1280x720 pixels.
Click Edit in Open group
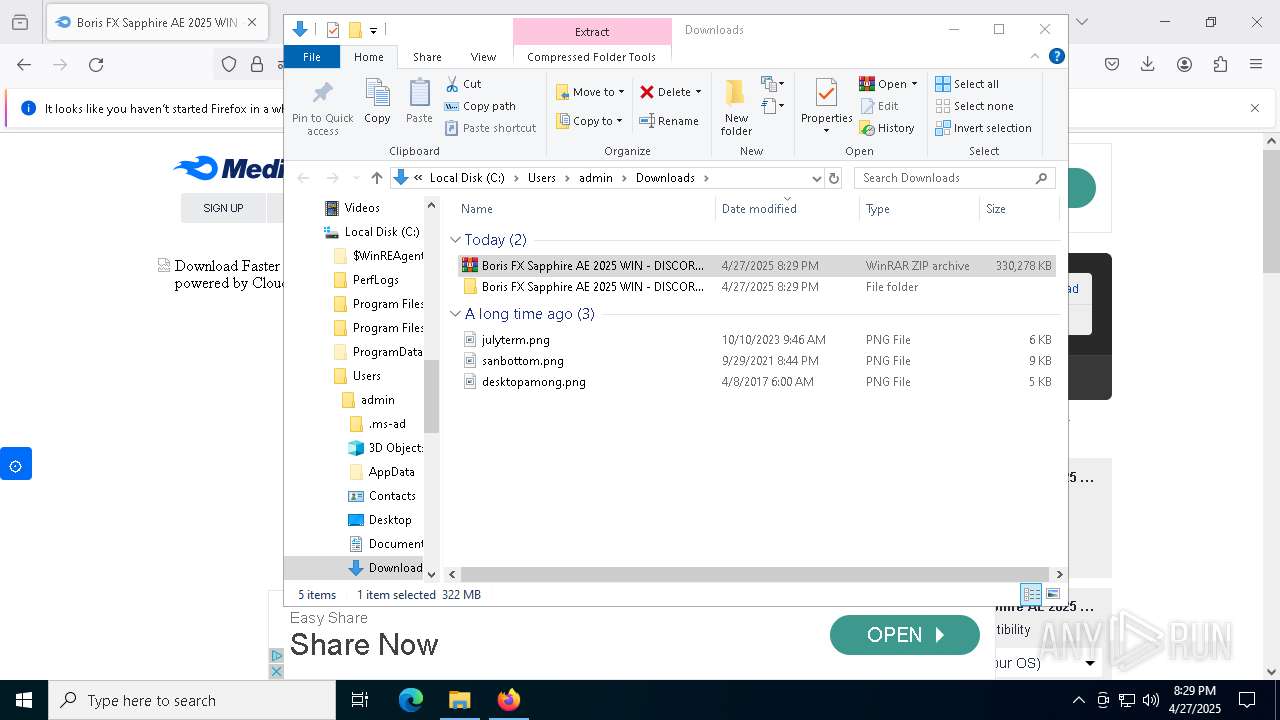coord(878,106)
